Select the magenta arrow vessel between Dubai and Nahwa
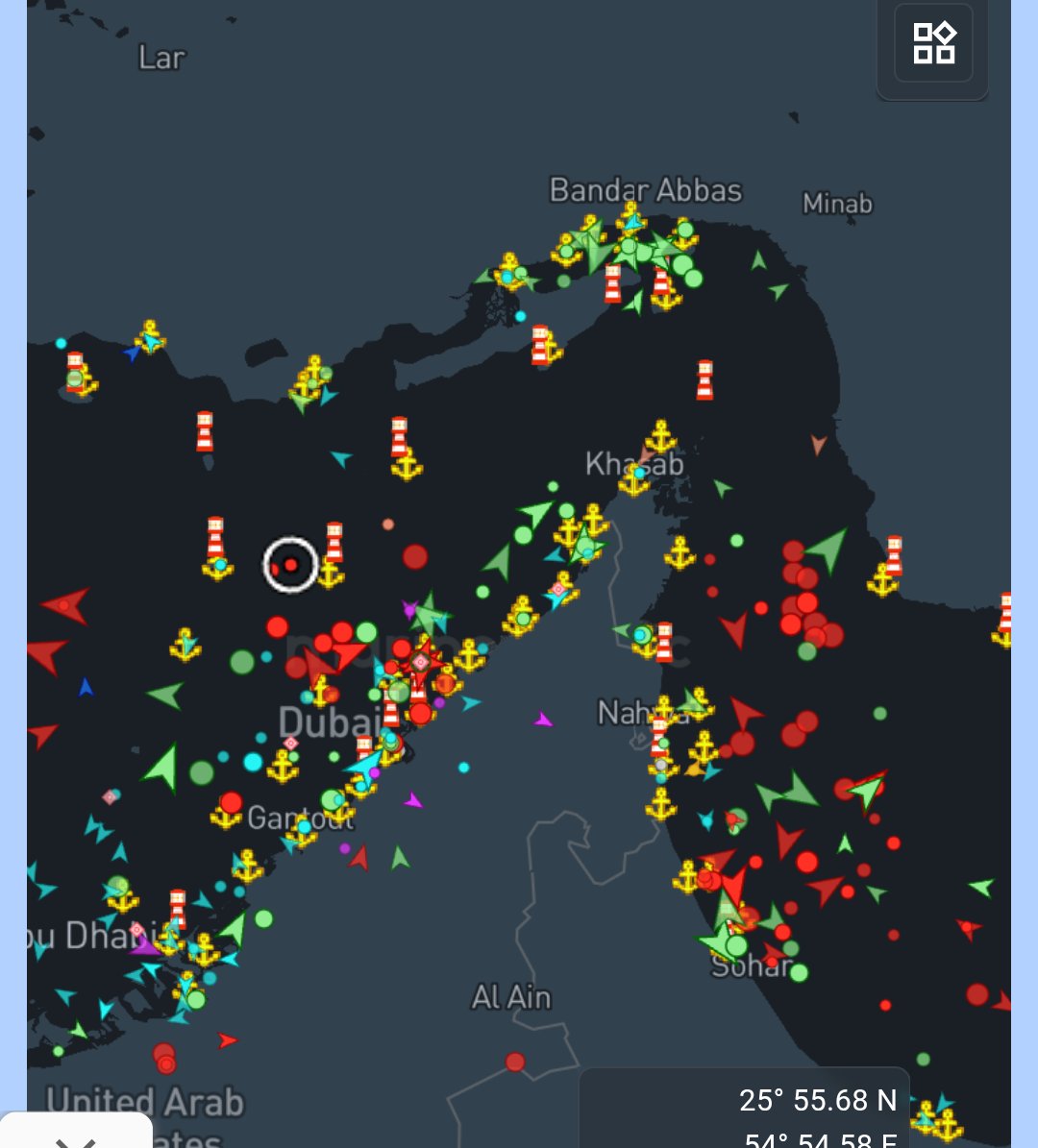The image size is (1038, 1148). (543, 720)
